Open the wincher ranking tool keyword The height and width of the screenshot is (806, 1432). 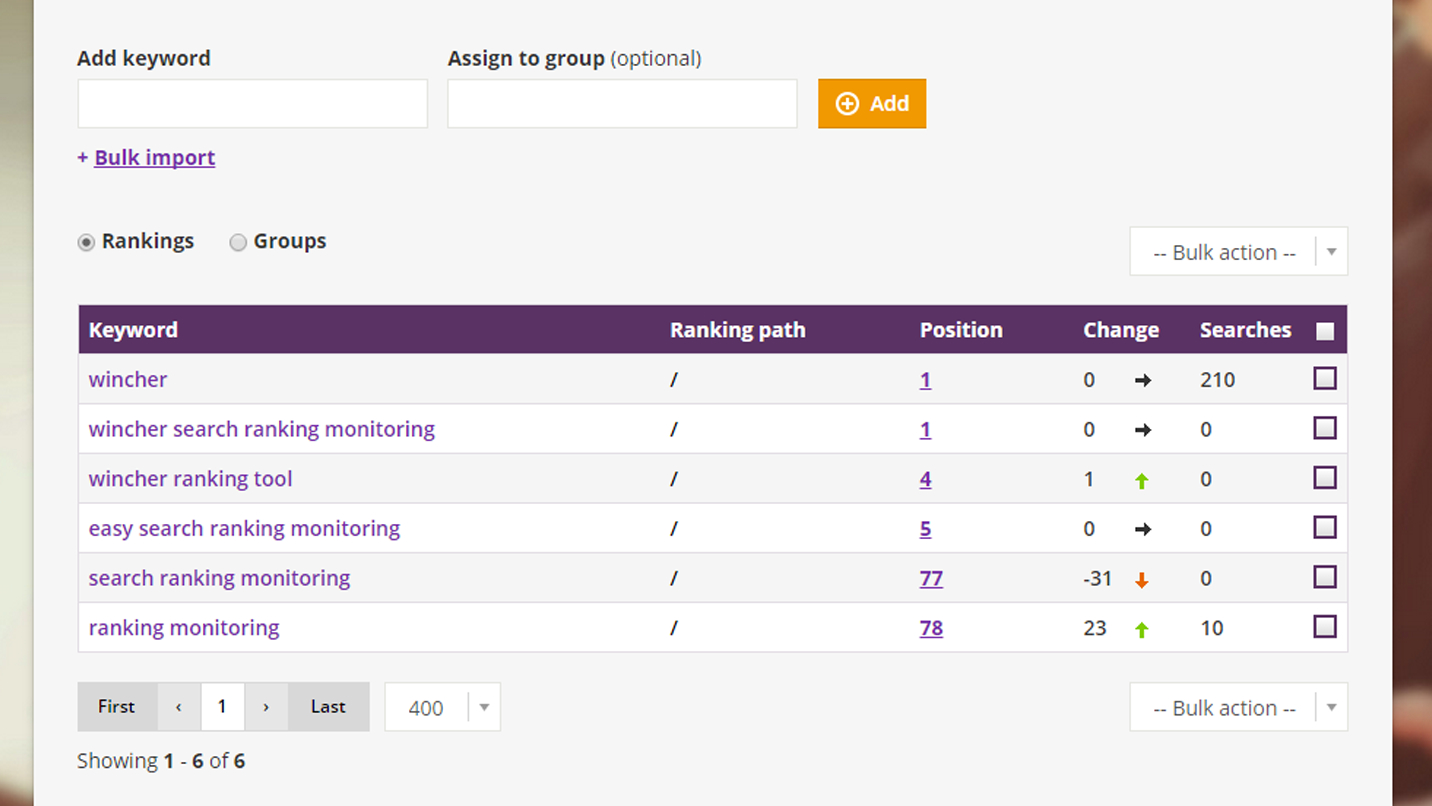pos(191,479)
